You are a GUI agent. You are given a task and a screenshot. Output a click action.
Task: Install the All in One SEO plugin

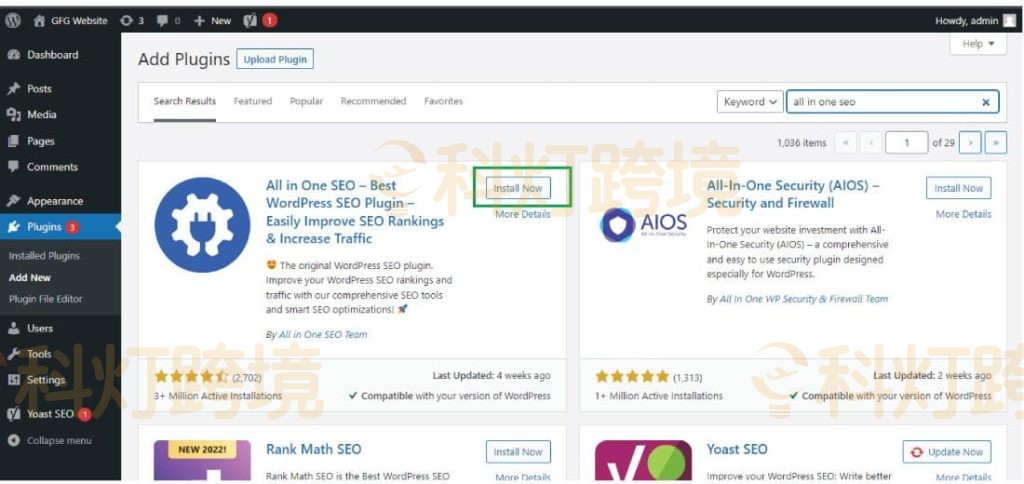click(518, 188)
